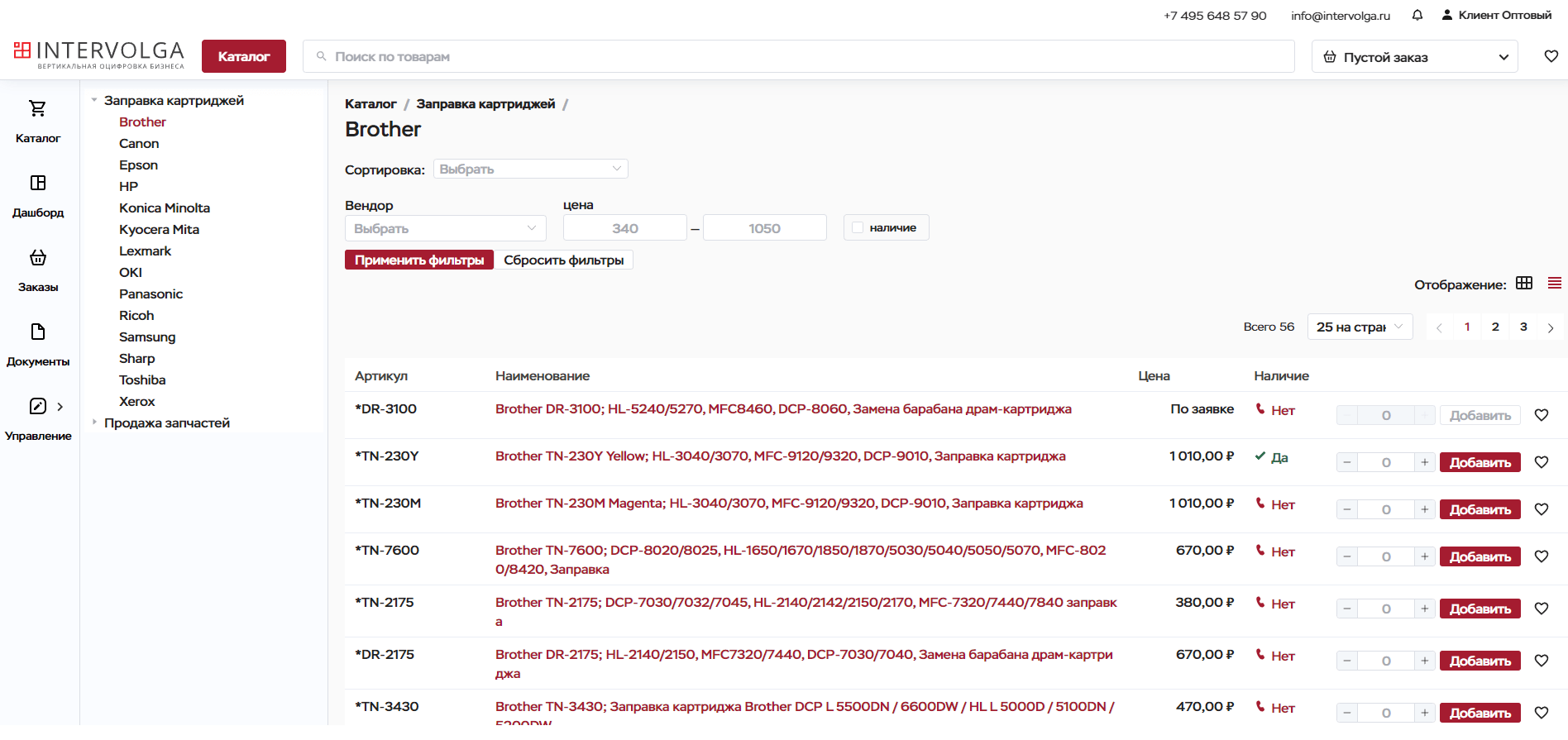Toggle the наличие checkbox filter

858,227
